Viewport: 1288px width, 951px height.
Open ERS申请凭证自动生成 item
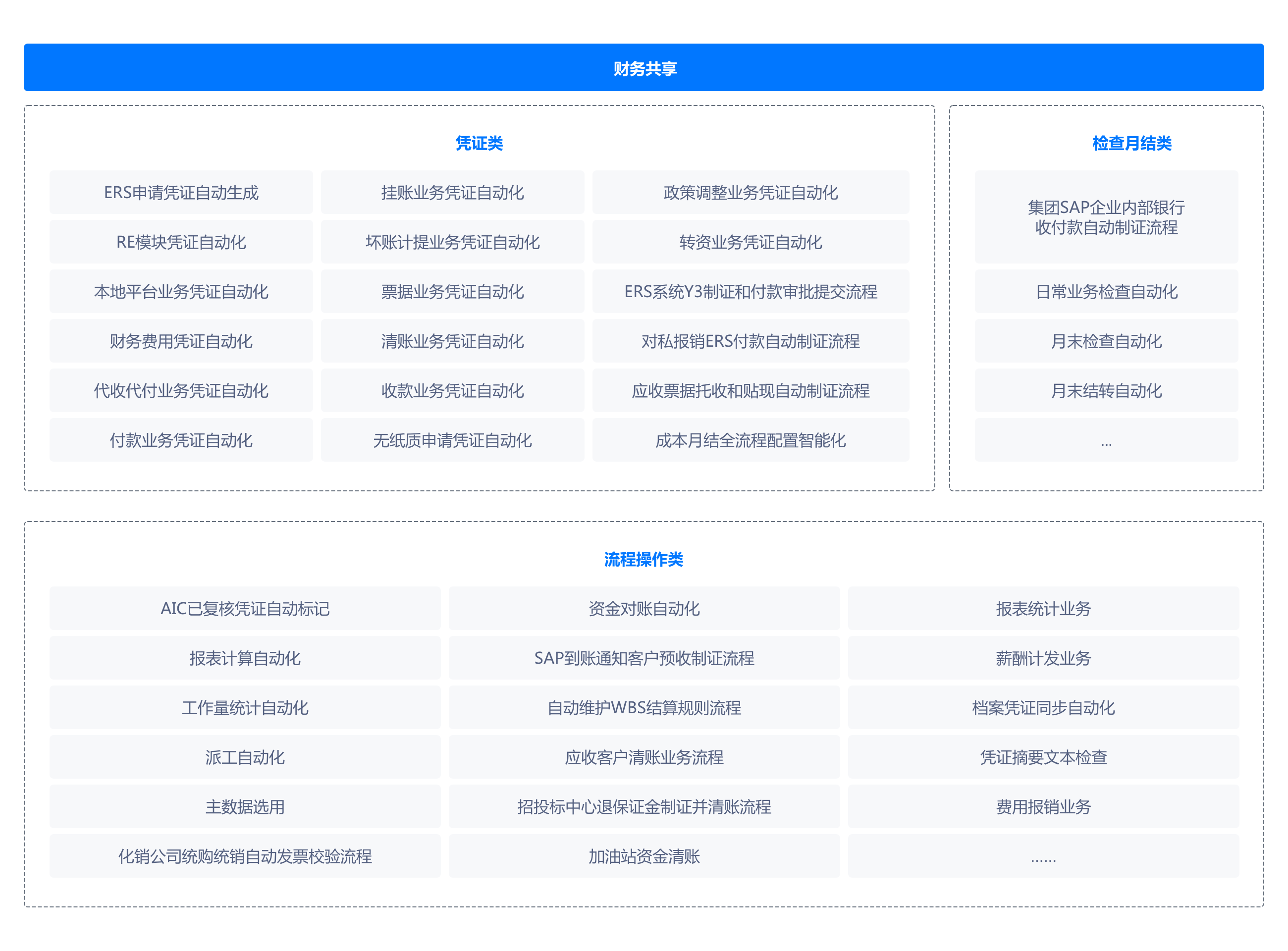[181, 192]
